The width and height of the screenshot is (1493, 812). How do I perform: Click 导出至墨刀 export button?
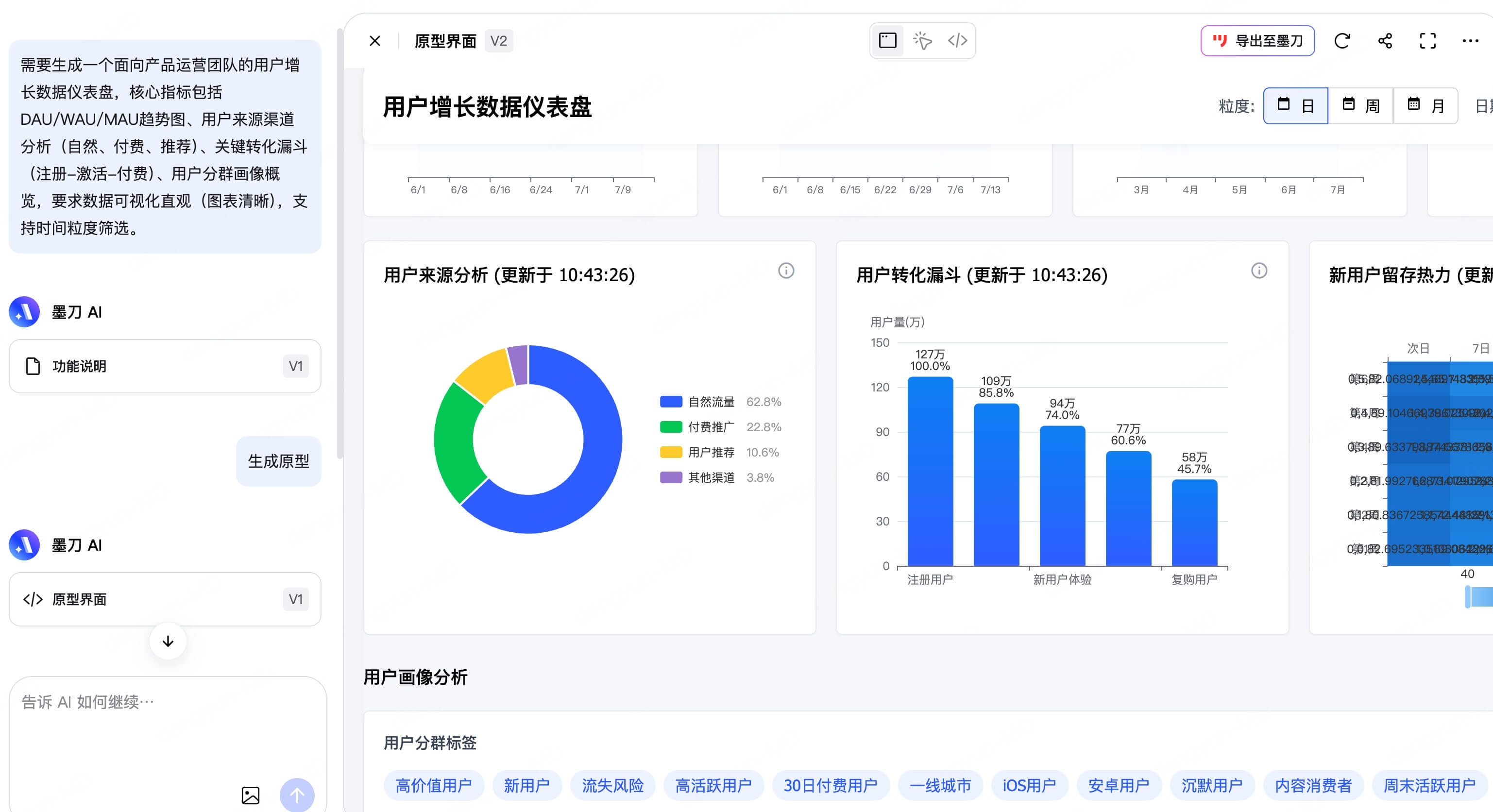coord(1257,41)
